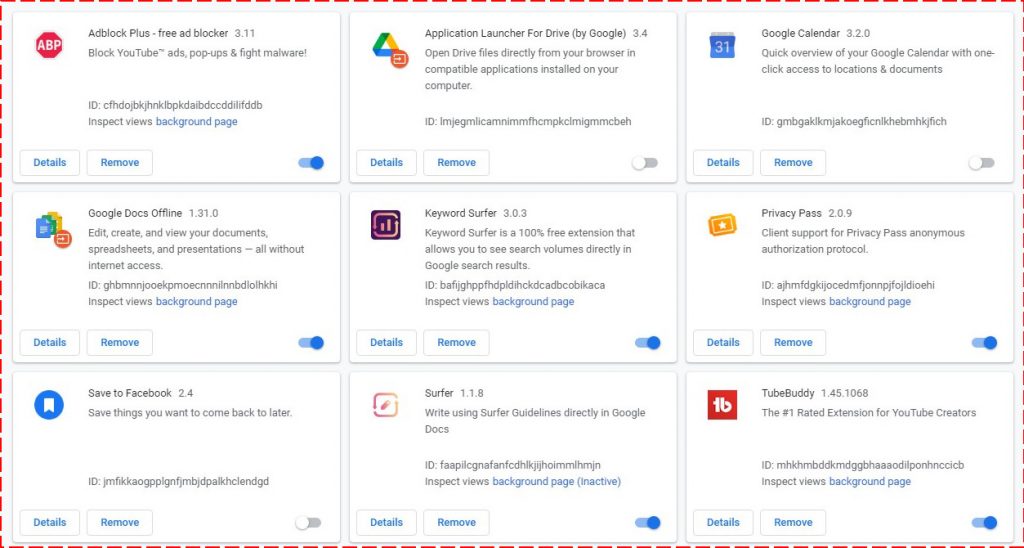Click the Privacy Pass ticket icon

click(722, 225)
